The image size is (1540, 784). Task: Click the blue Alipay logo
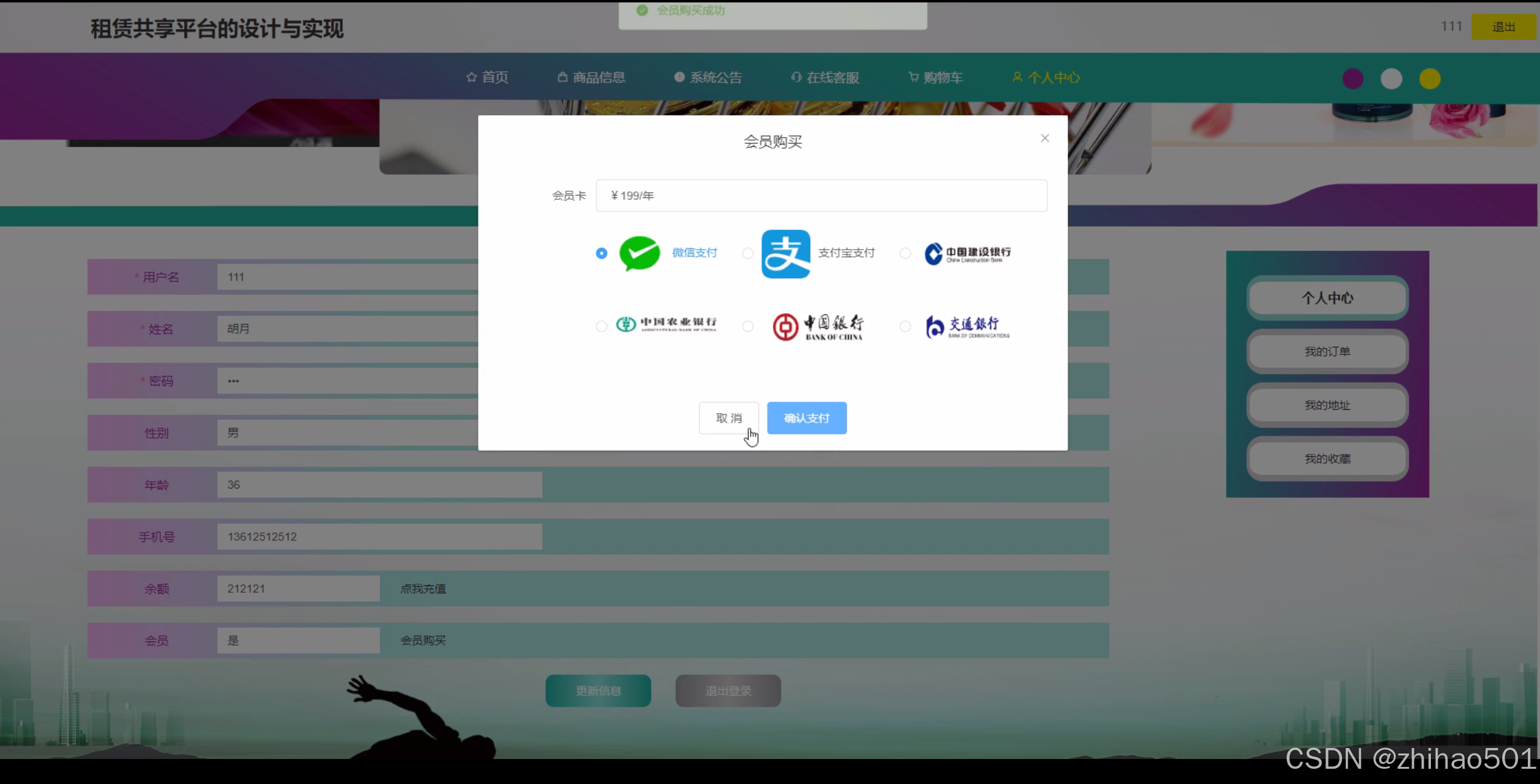point(786,253)
